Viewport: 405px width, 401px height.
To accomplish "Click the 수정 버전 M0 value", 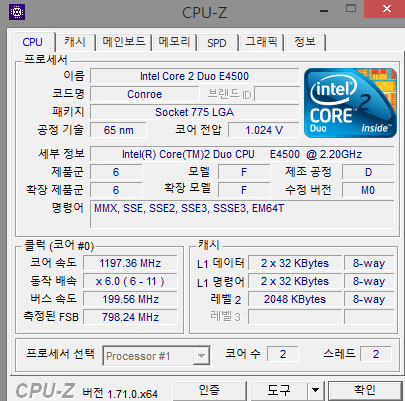I will pos(368,190).
